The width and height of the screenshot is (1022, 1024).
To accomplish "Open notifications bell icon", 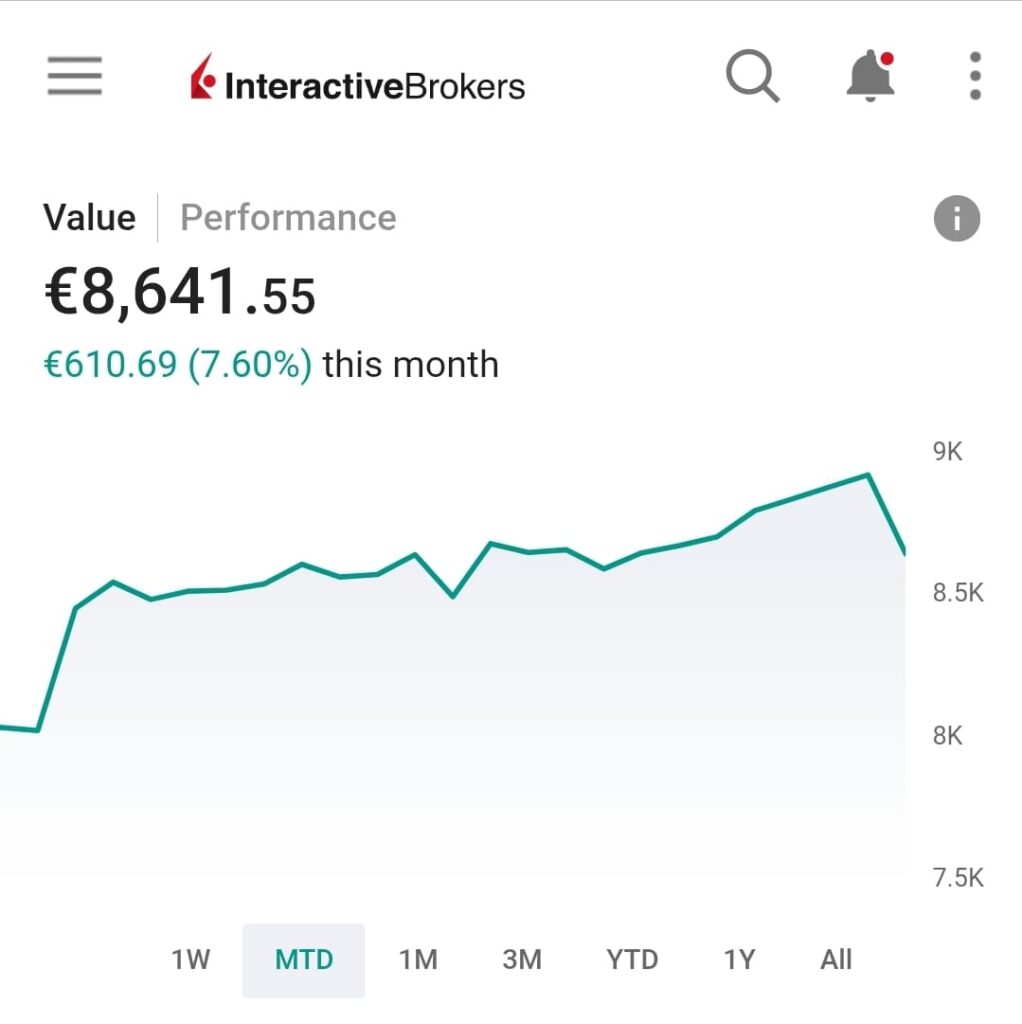I will point(870,76).
